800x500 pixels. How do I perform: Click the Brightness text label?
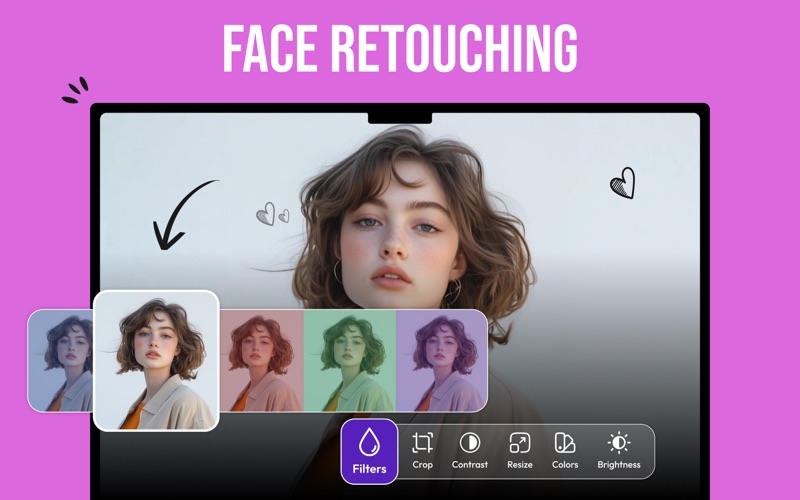(619, 465)
